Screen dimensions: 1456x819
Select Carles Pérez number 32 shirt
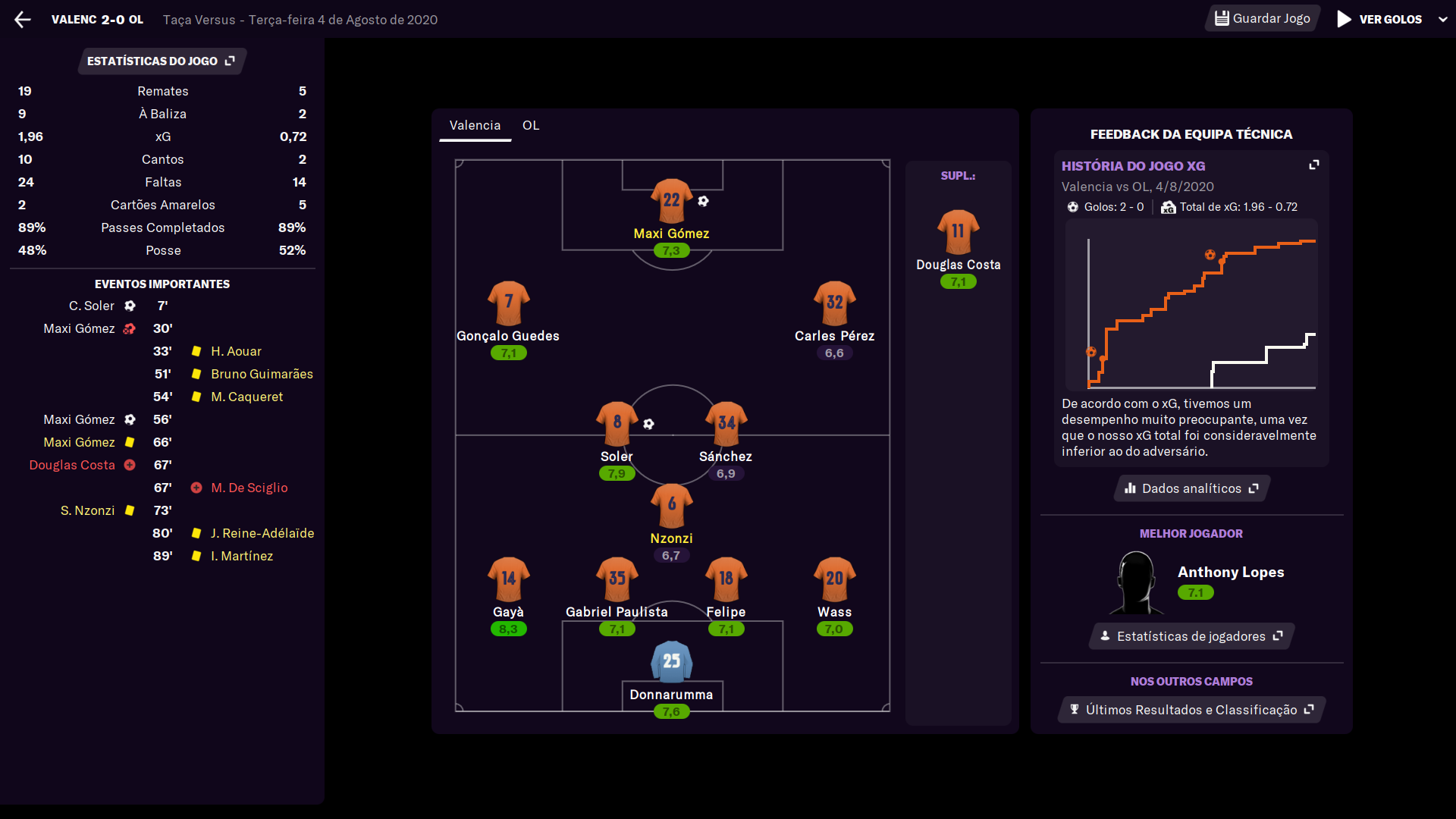[x=834, y=303]
